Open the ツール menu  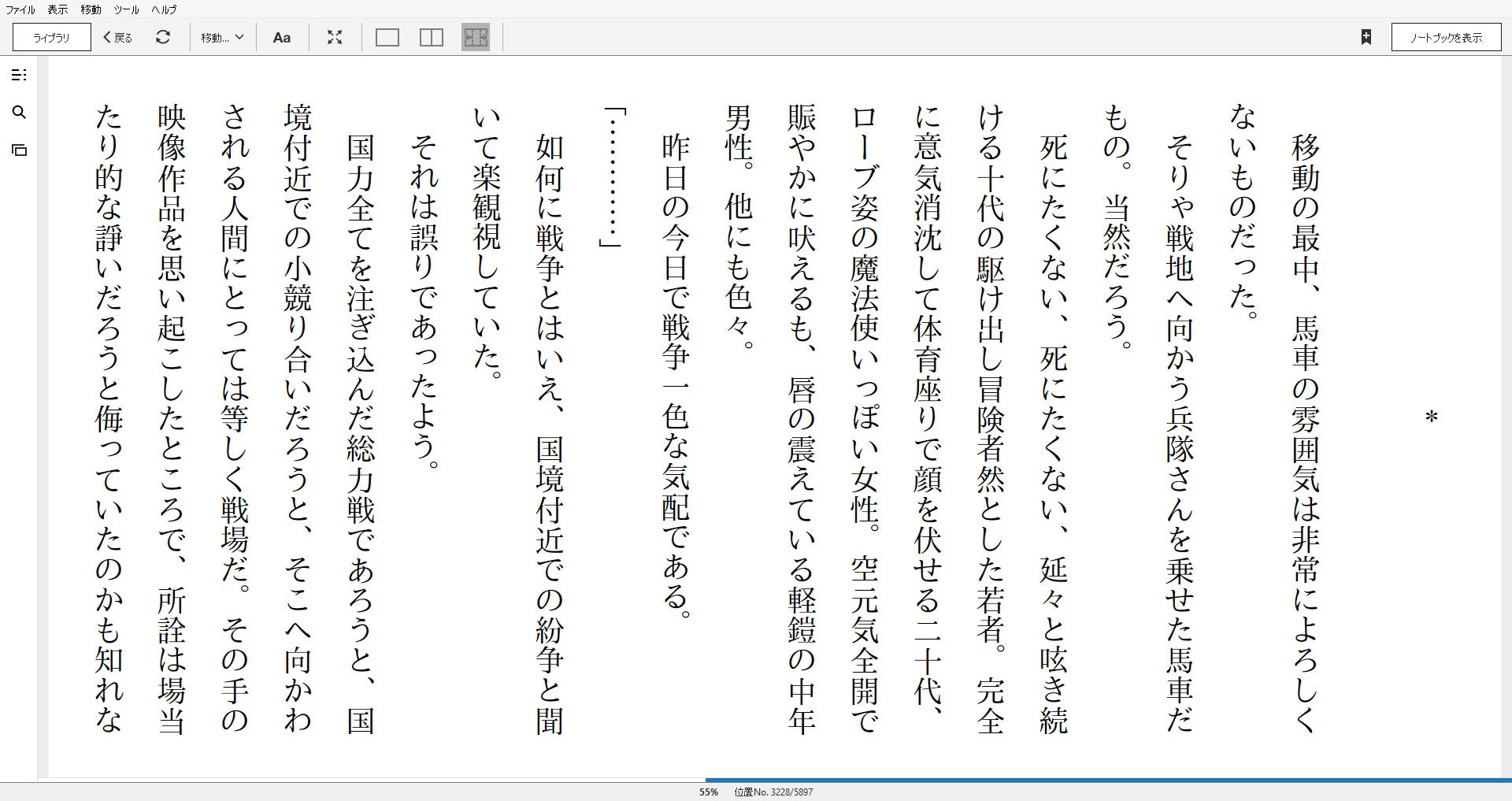(126, 9)
